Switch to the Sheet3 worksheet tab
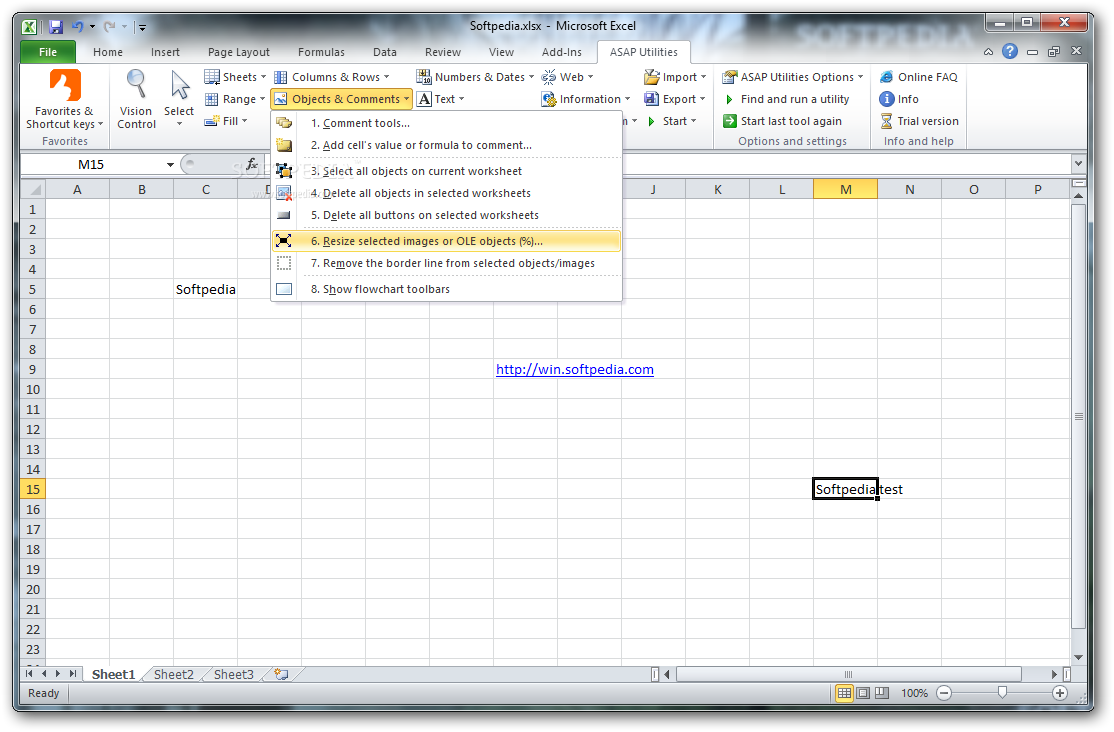 point(234,674)
